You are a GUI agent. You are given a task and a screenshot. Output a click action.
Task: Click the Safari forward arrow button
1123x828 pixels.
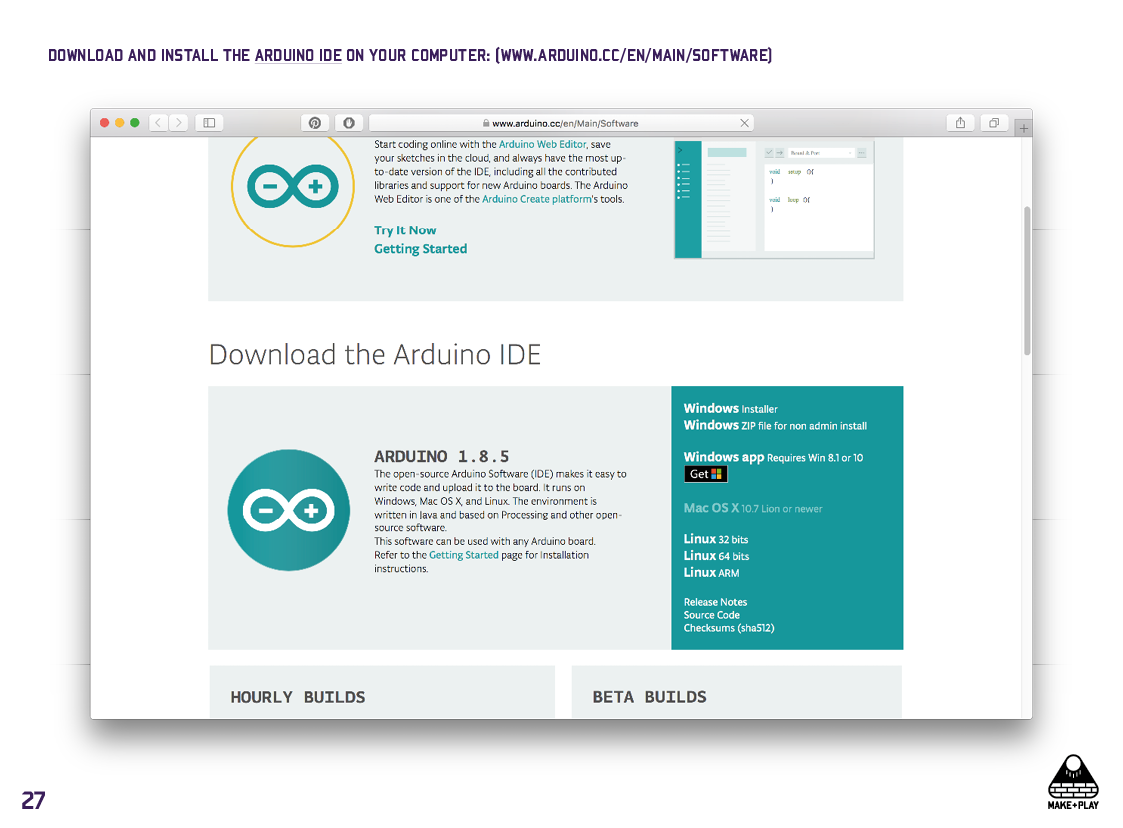pyautogui.click(x=179, y=122)
